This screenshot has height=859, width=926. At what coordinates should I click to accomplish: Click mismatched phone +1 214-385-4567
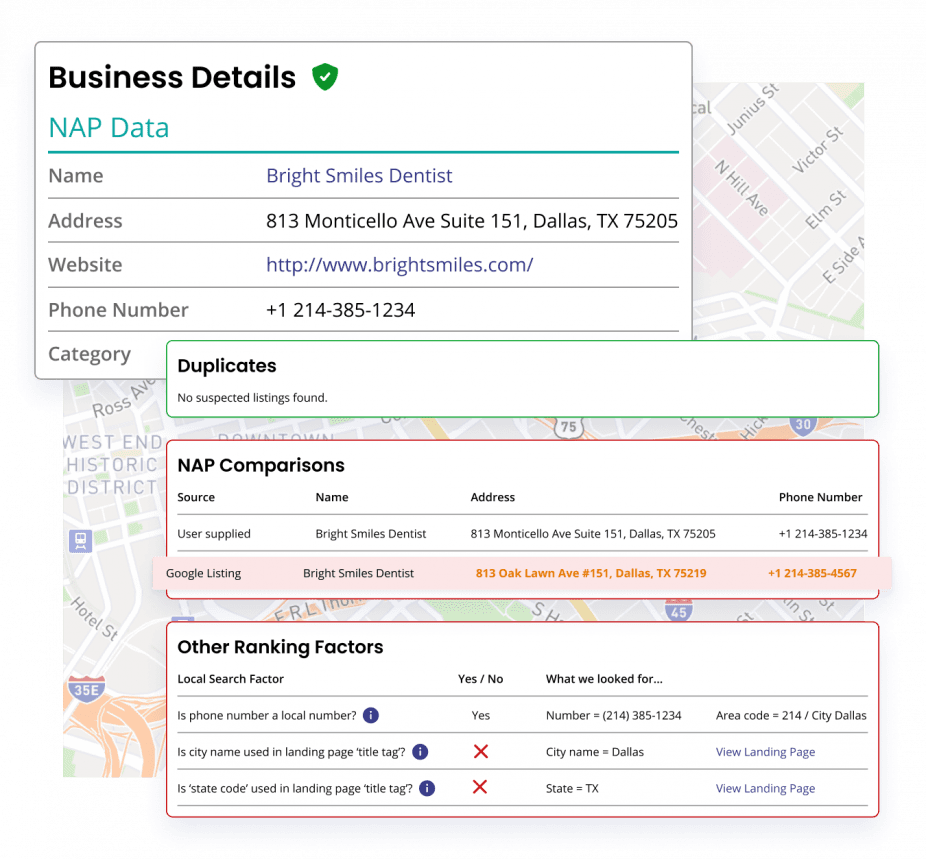pyautogui.click(x=812, y=573)
